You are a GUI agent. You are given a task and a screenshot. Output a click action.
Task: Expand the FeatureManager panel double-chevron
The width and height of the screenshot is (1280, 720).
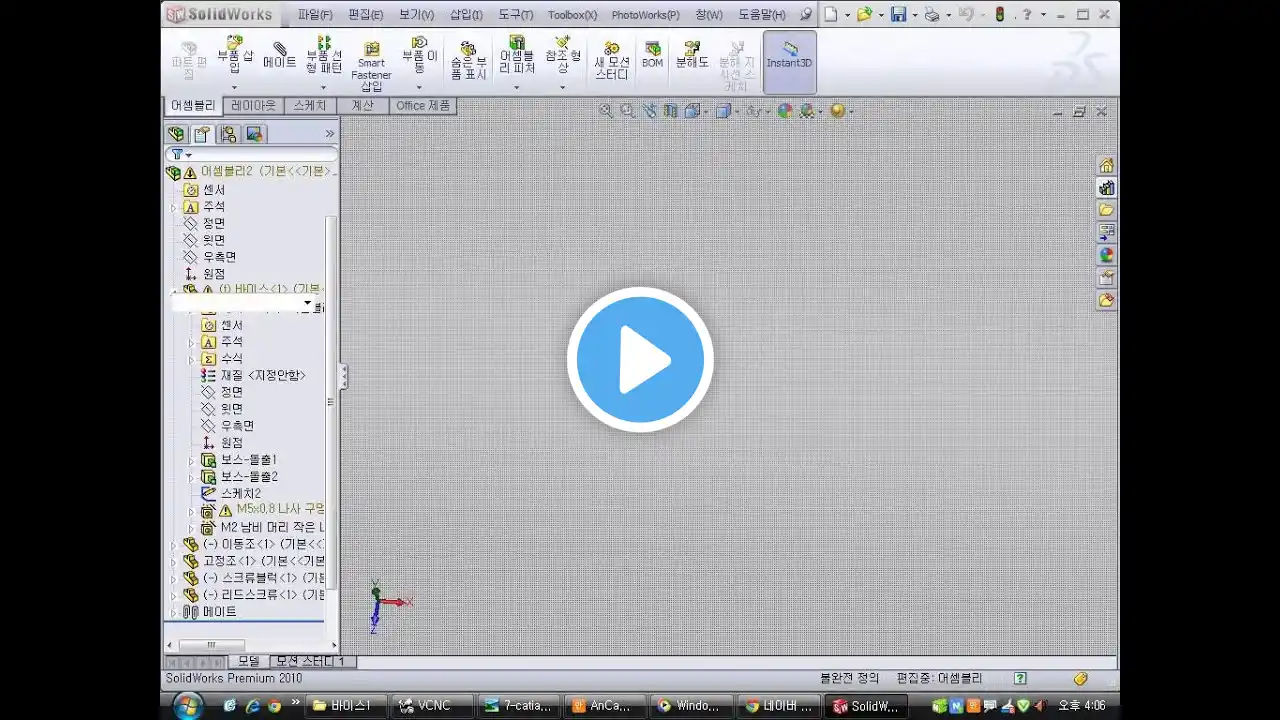tap(329, 134)
